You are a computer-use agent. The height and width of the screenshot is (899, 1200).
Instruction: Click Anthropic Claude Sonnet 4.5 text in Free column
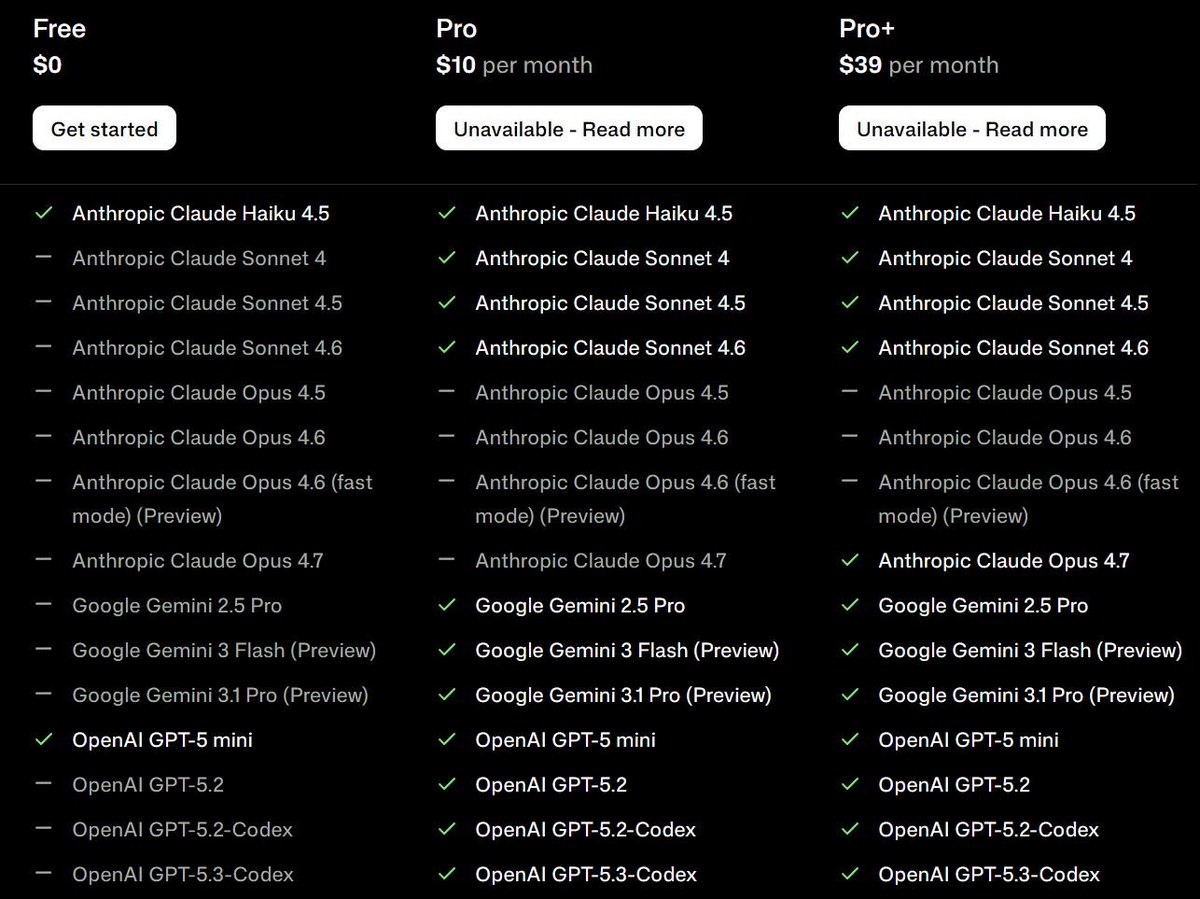click(207, 303)
